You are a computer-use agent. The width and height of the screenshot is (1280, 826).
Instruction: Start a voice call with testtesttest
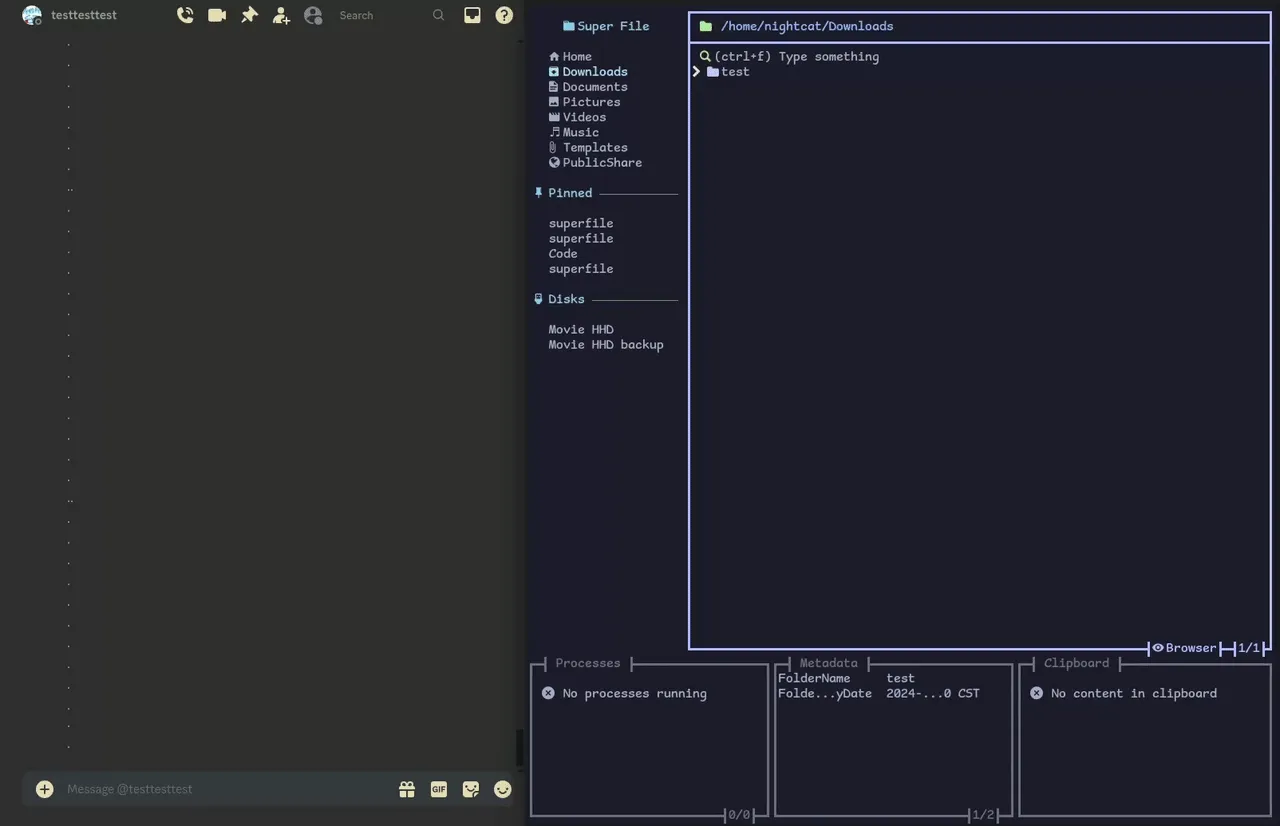pyautogui.click(x=185, y=15)
